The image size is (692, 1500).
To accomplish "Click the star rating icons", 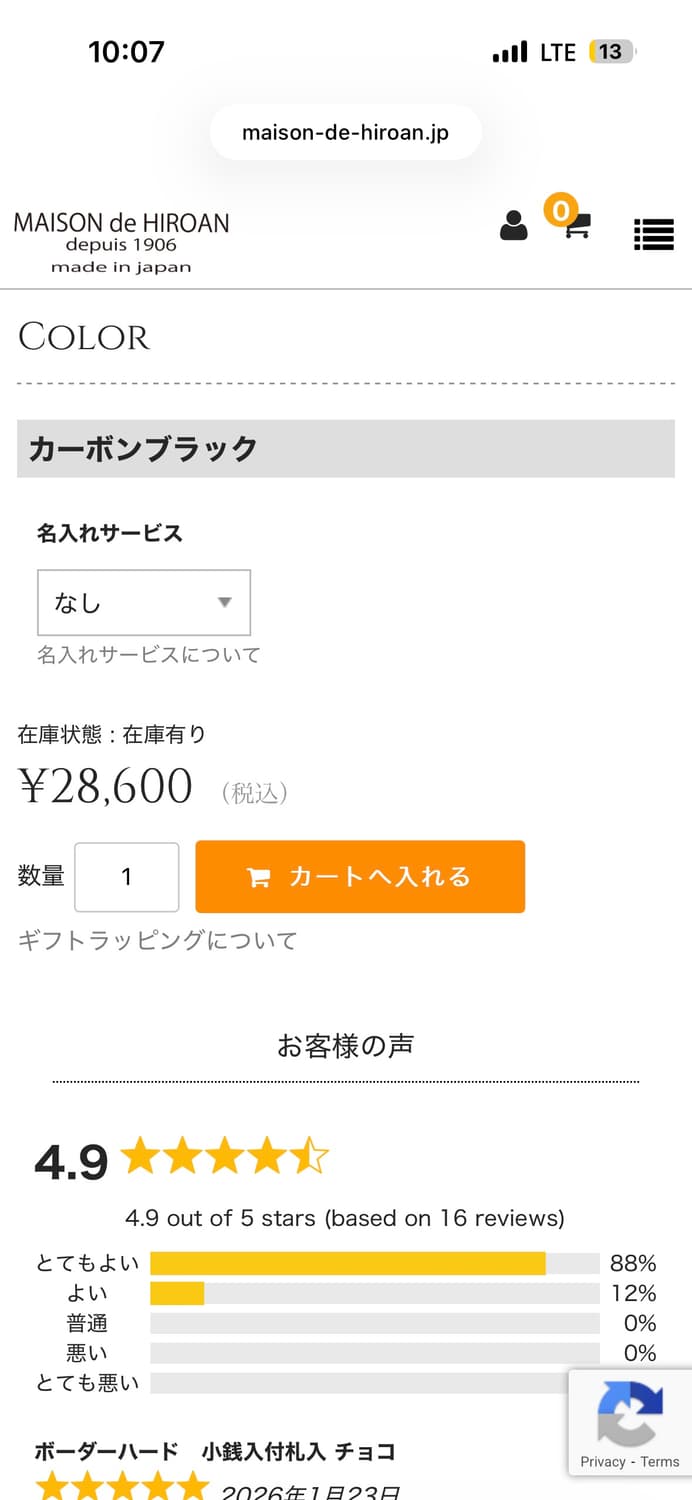I will click(x=225, y=1158).
